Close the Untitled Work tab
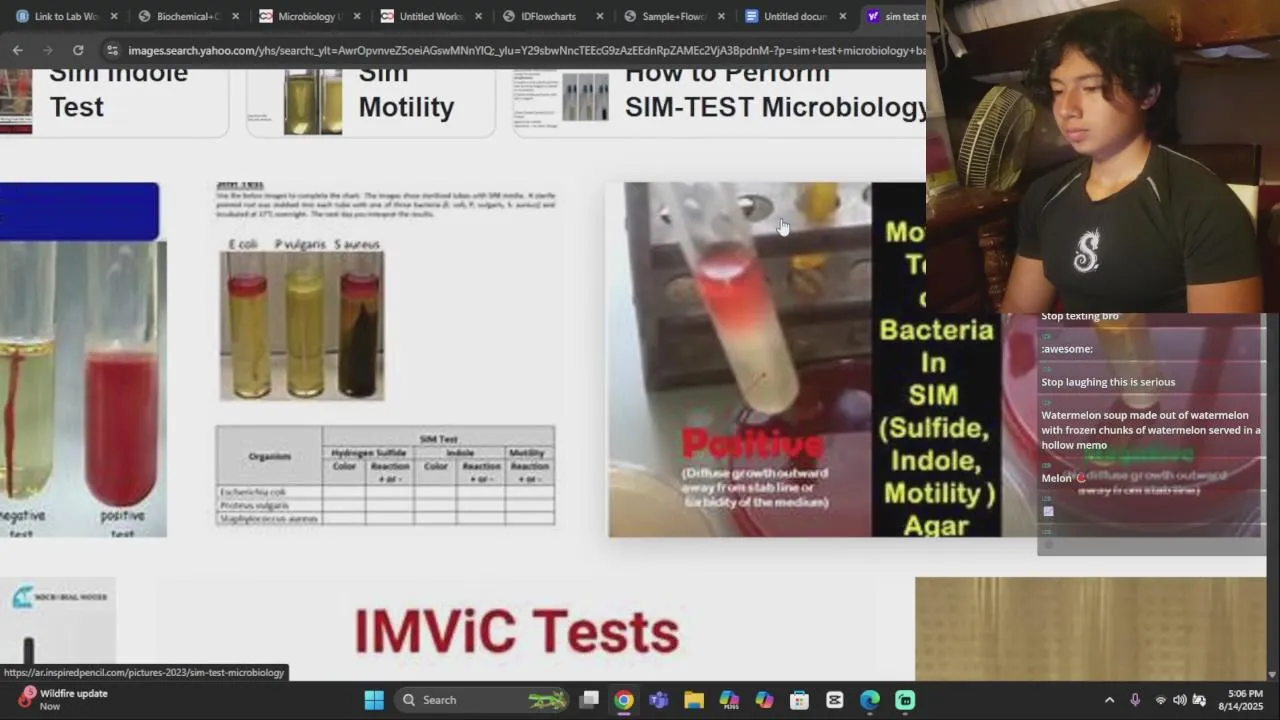 click(479, 16)
